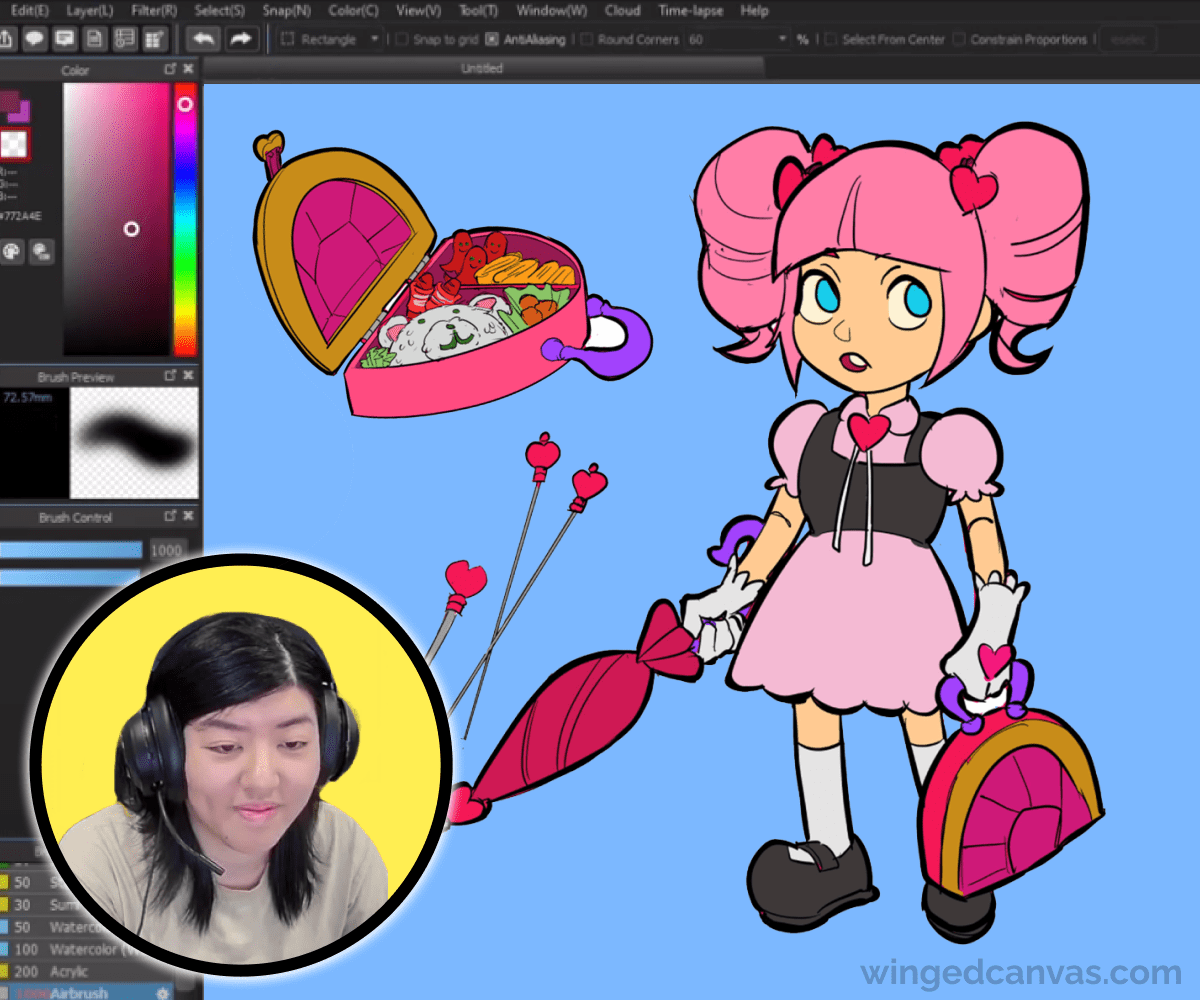Pop out the Color panel
Screen dimensions: 1200x1000
(x=170, y=69)
